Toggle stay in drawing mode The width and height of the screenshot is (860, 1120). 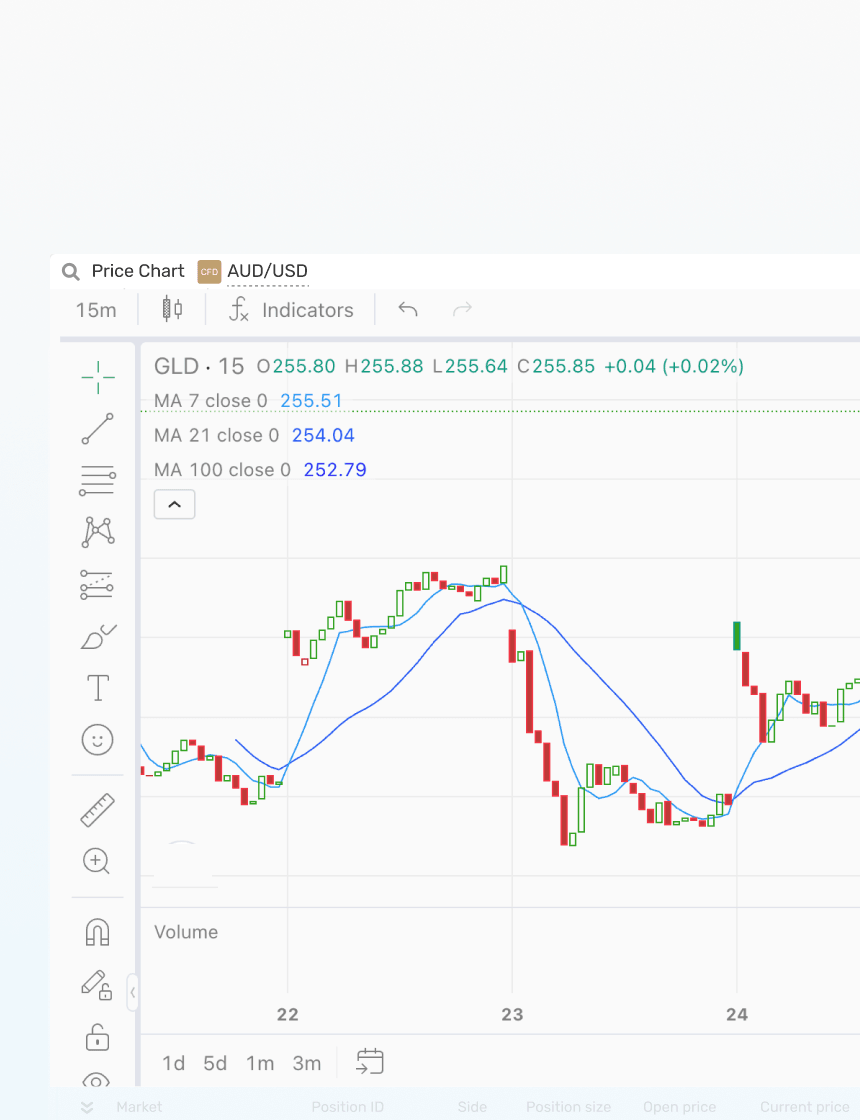(x=97, y=984)
